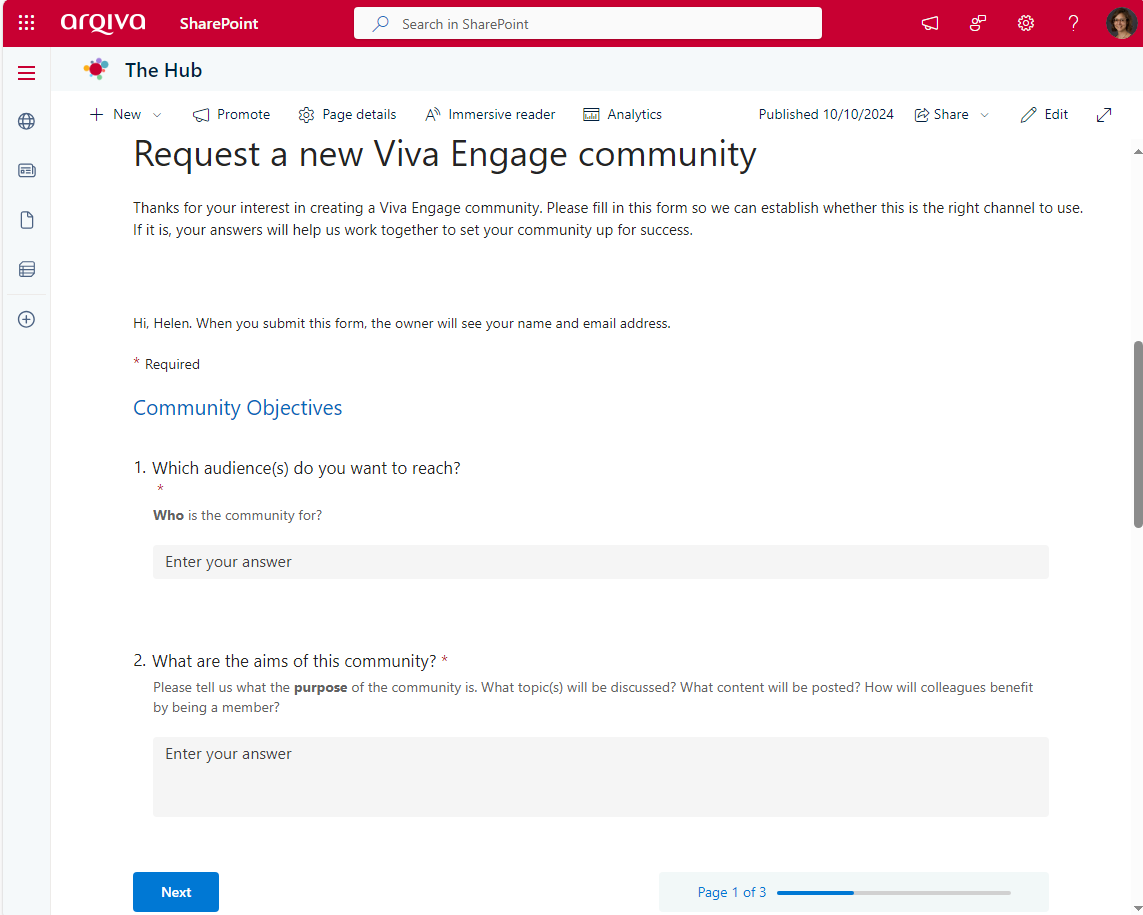Open The Hub site title
The image size is (1143, 915).
163,70
